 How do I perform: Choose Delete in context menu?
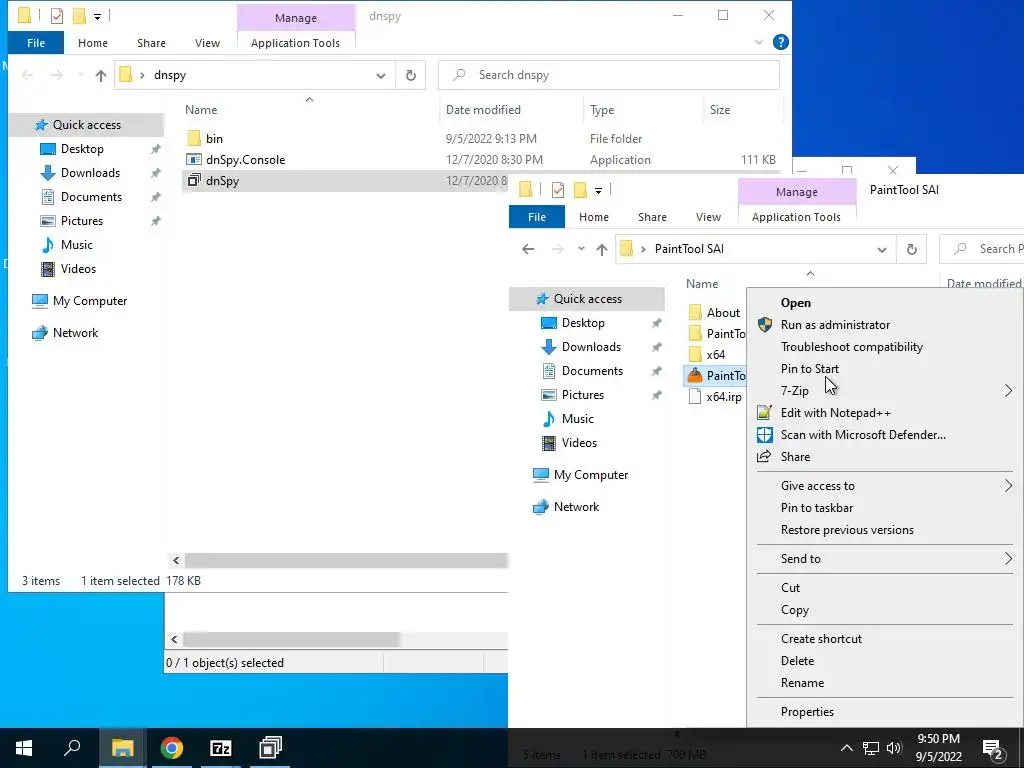click(x=797, y=661)
